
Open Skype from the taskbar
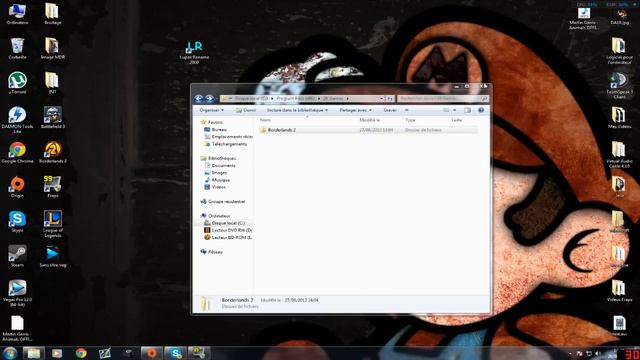pyautogui.click(x=176, y=353)
